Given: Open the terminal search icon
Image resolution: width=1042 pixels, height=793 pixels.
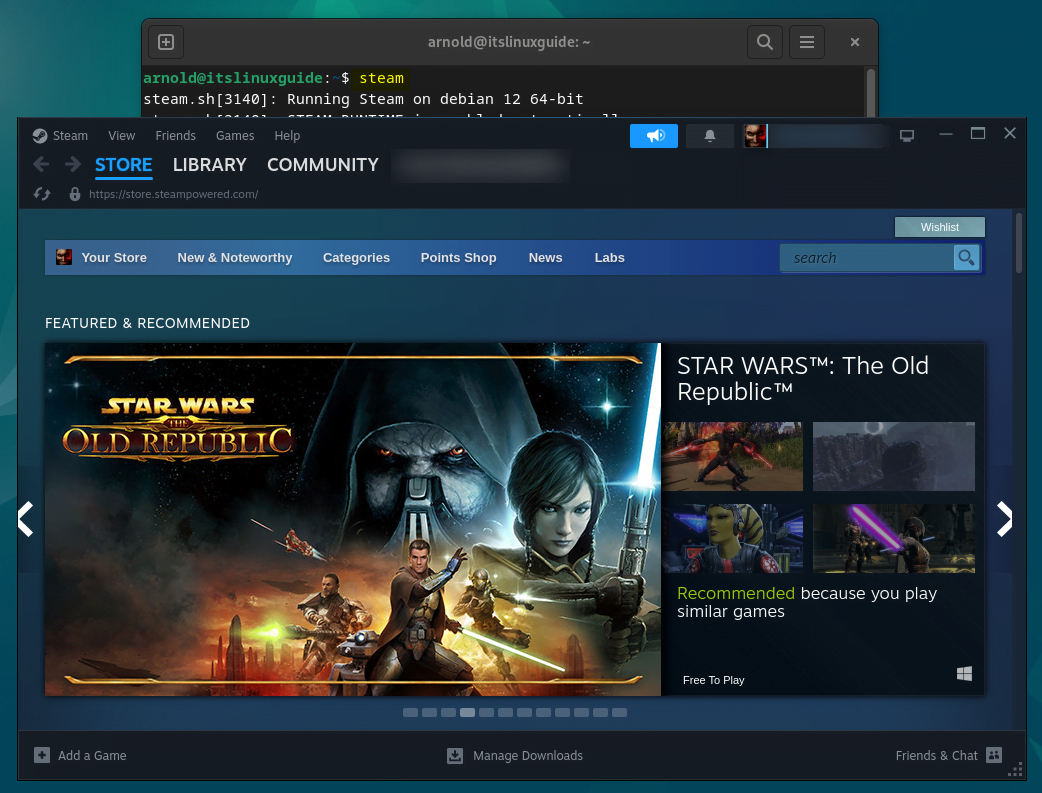Looking at the screenshot, I should 765,42.
